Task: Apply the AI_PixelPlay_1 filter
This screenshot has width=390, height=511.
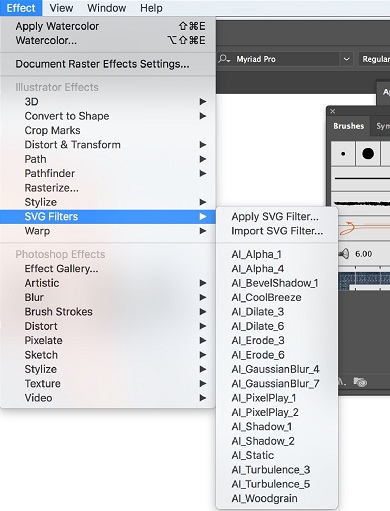Action: point(277,398)
